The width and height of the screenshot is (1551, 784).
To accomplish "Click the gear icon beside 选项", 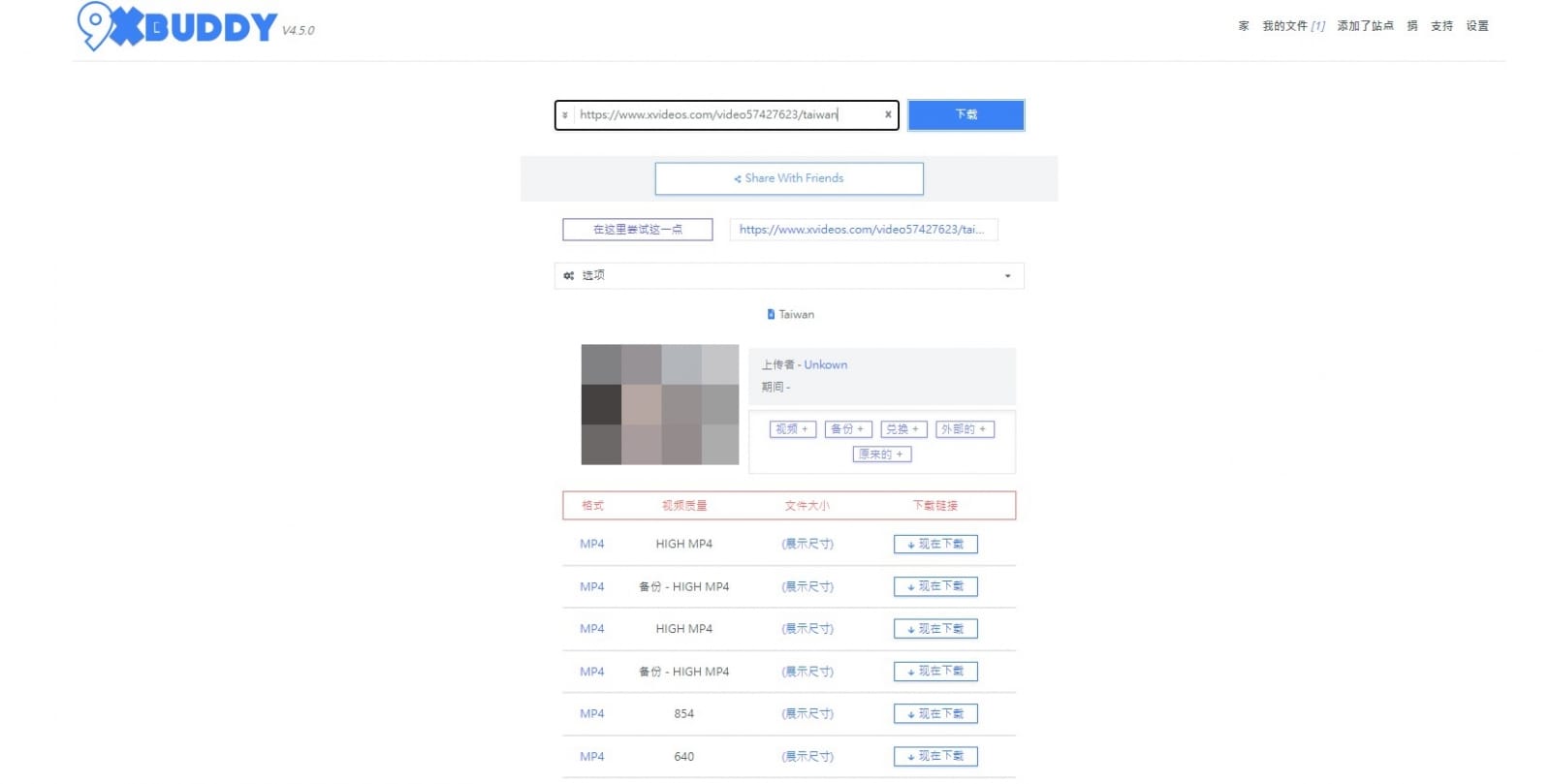I will pyautogui.click(x=569, y=276).
